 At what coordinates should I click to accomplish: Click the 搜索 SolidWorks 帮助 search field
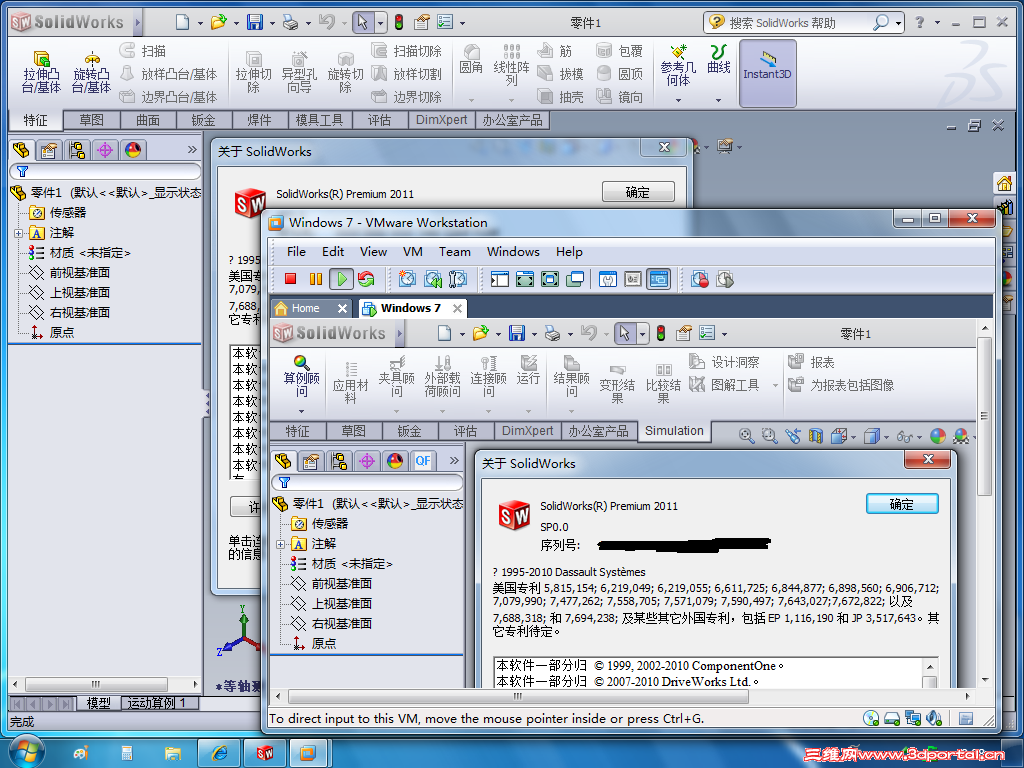click(x=799, y=23)
